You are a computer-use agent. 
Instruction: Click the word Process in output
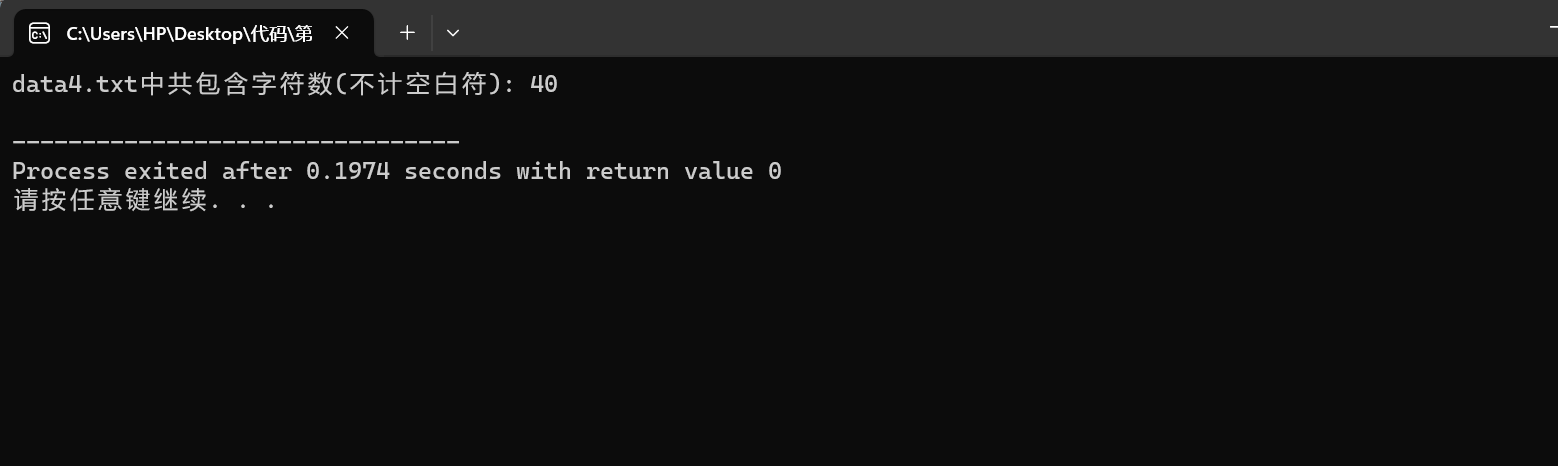[60, 172]
